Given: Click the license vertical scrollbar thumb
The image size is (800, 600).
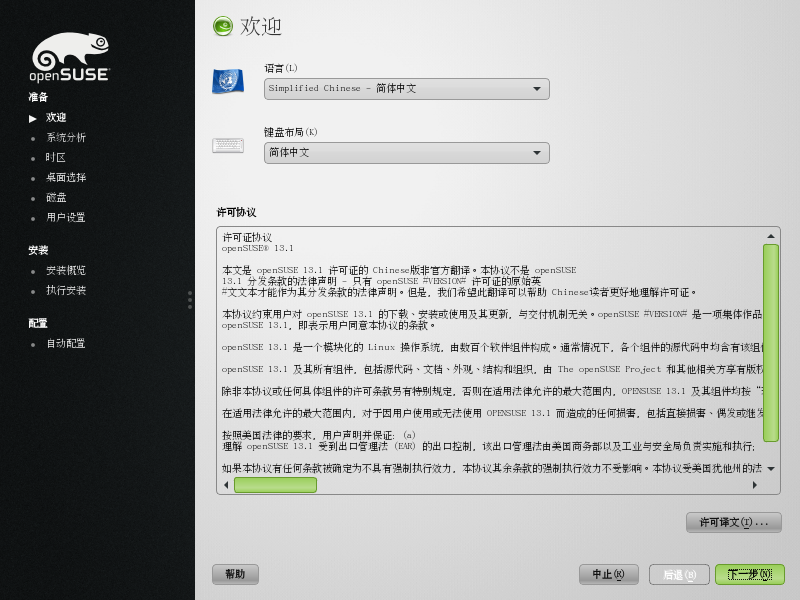Looking at the screenshot, I should tap(770, 343).
